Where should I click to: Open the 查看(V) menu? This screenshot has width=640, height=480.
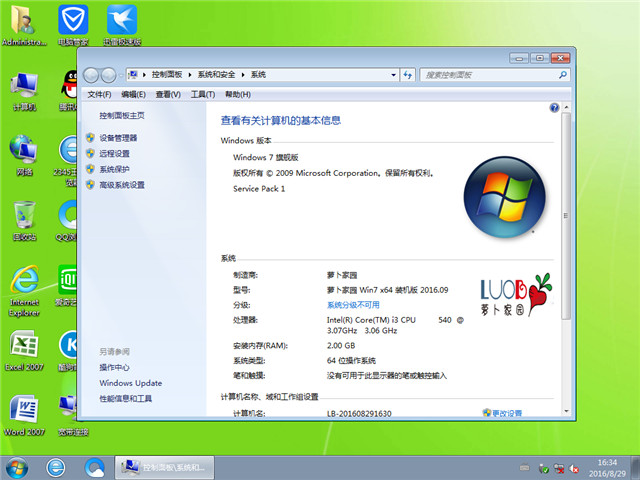pyautogui.click(x=168, y=94)
